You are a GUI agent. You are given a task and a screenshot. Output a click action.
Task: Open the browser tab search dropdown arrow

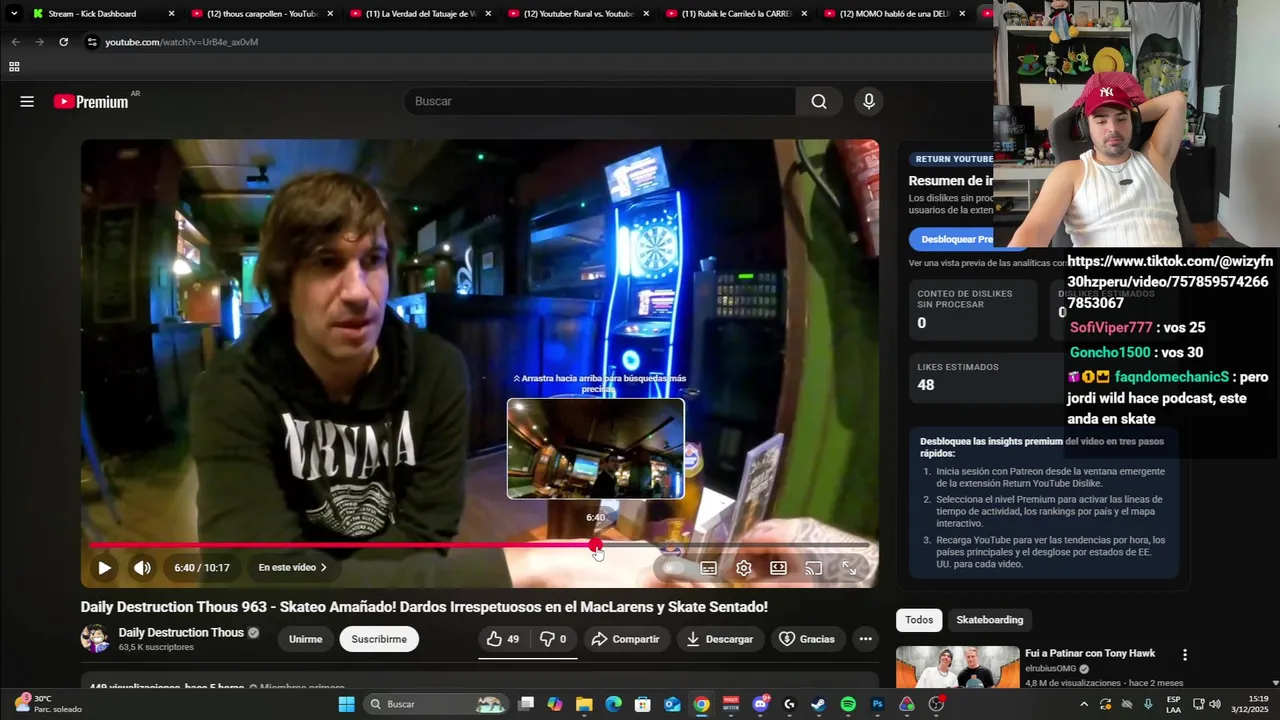click(14, 14)
